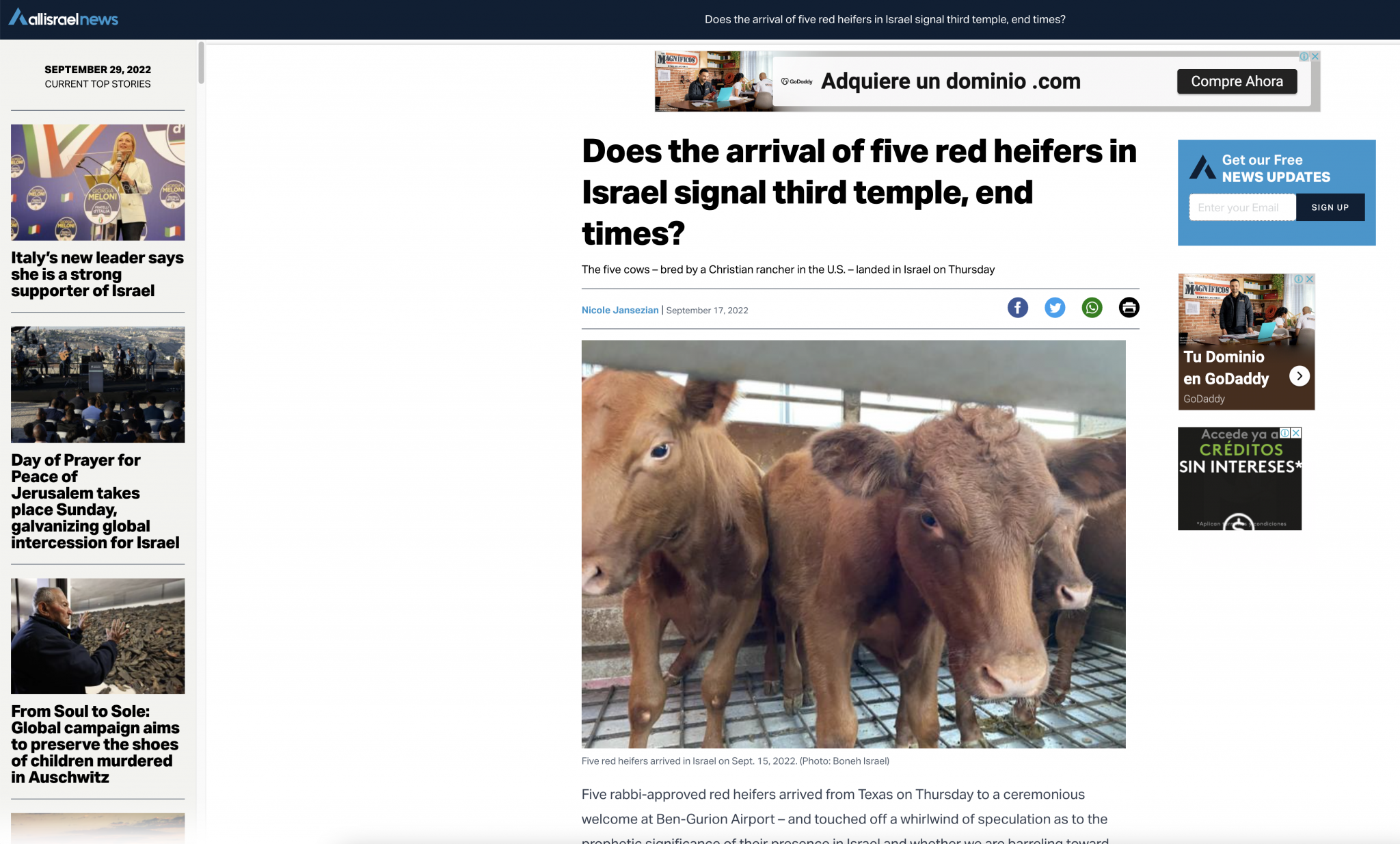Click the print article icon
Viewport: 1400px width, 844px height.
[1129, 308]
